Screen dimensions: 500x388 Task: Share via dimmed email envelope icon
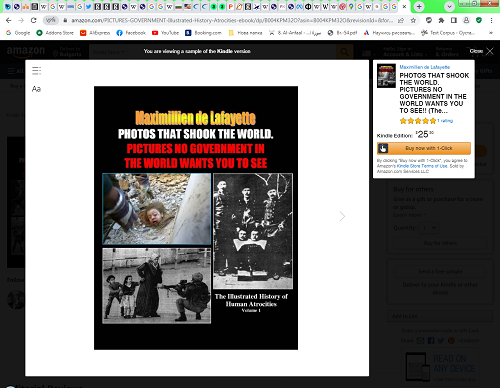(x=421, y=341)
